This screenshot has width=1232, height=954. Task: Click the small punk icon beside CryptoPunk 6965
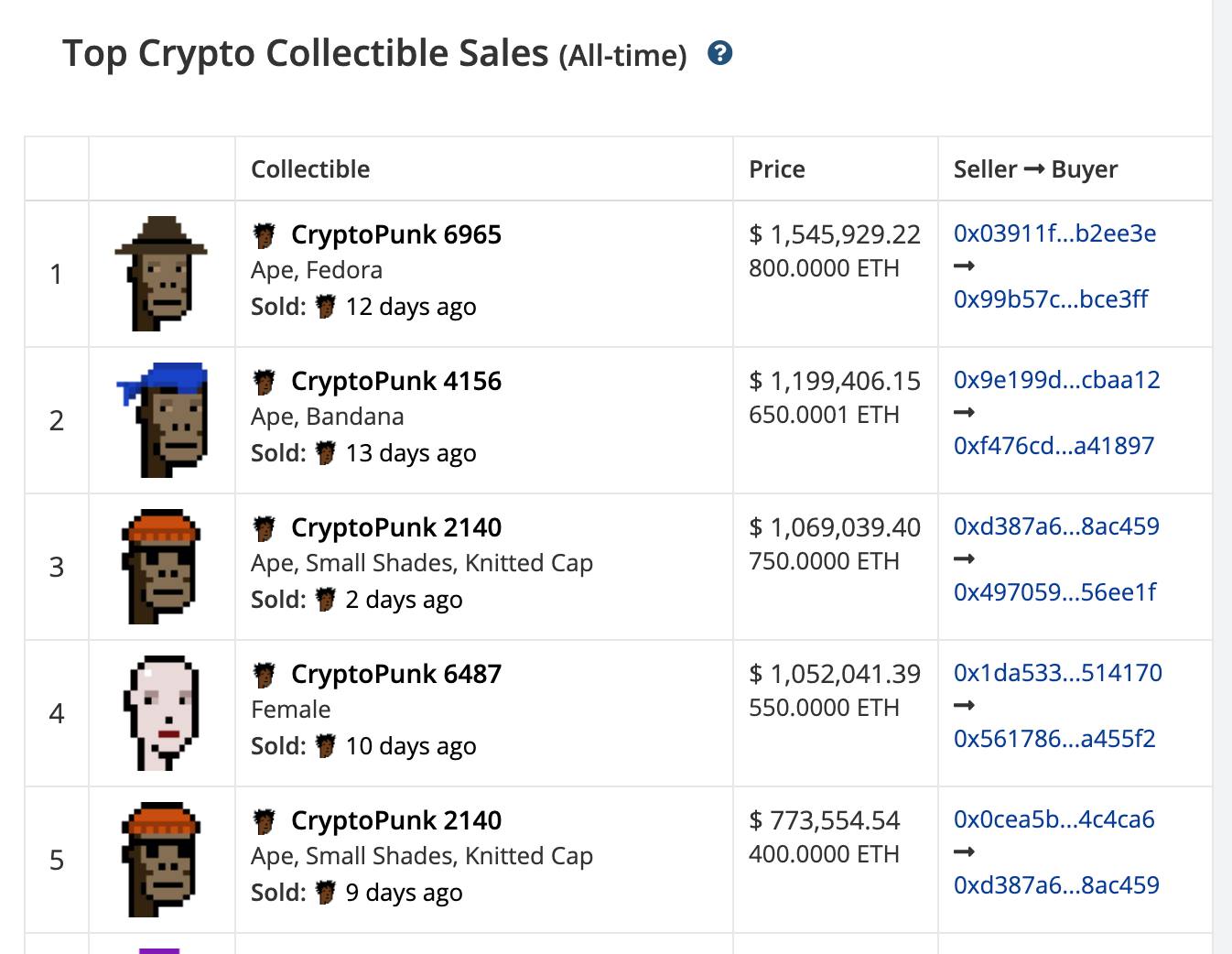pyautogui.click(x=265, y=235)
